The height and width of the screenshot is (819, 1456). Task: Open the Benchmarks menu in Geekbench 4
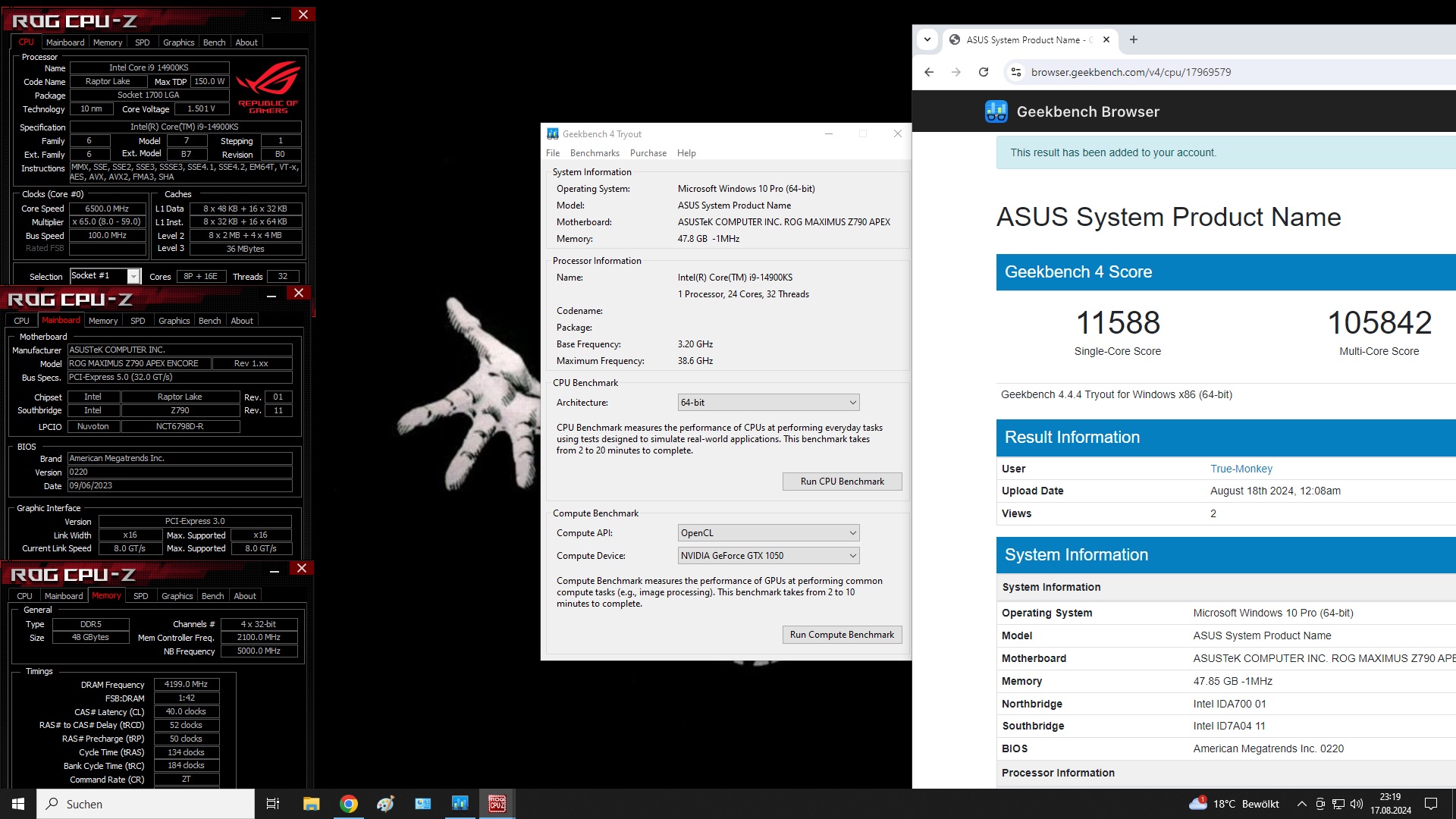click(595, 153)
